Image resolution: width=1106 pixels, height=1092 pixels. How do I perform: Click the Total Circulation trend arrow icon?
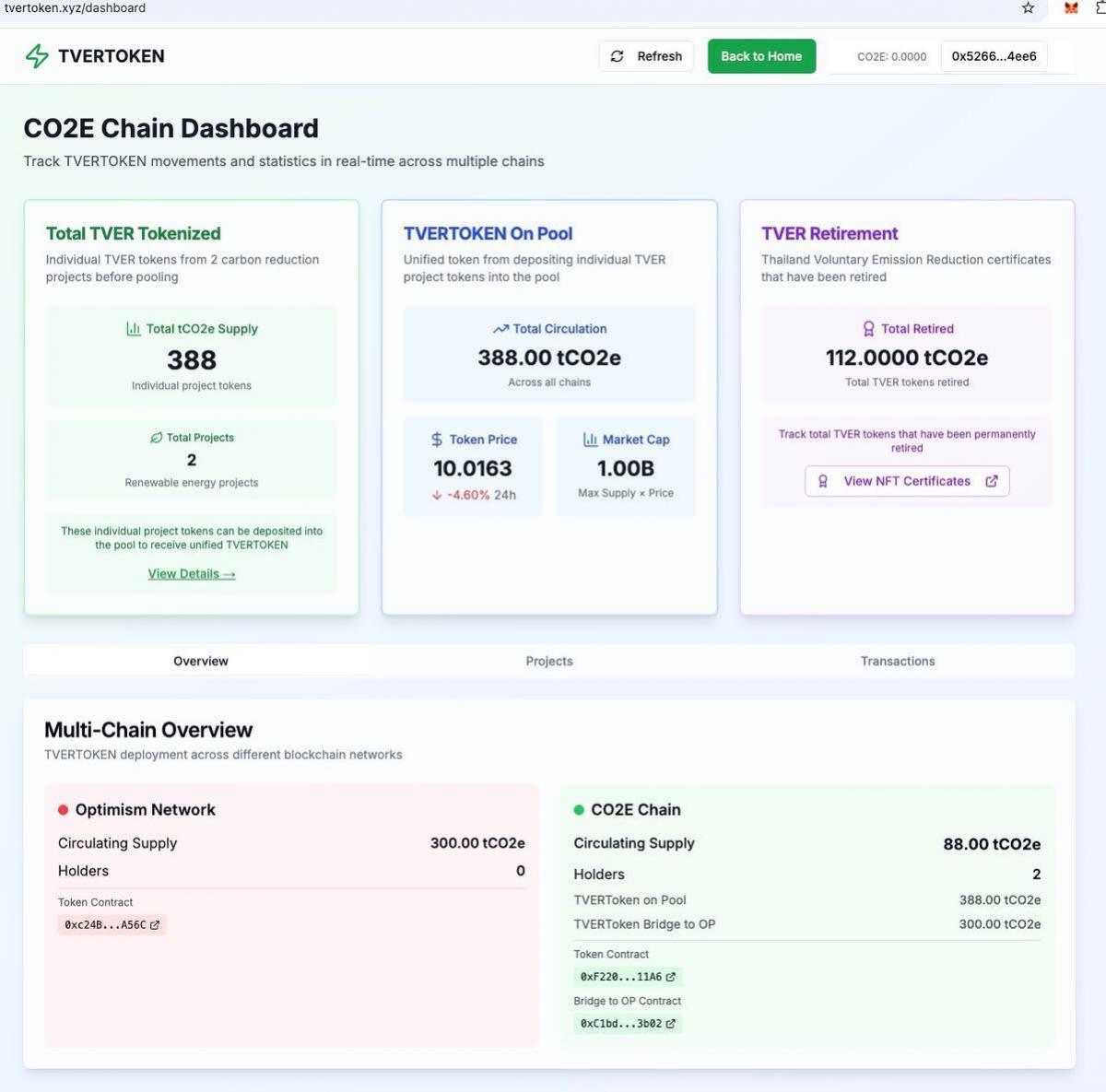(500, 329)
